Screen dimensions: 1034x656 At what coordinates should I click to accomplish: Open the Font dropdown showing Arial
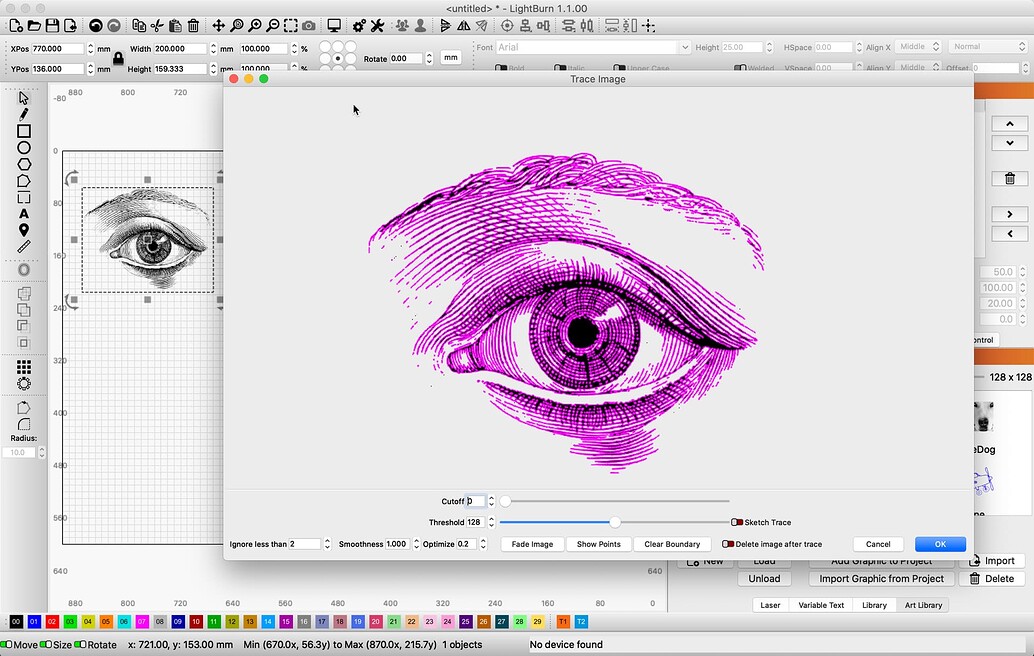[x=593, y=47]
